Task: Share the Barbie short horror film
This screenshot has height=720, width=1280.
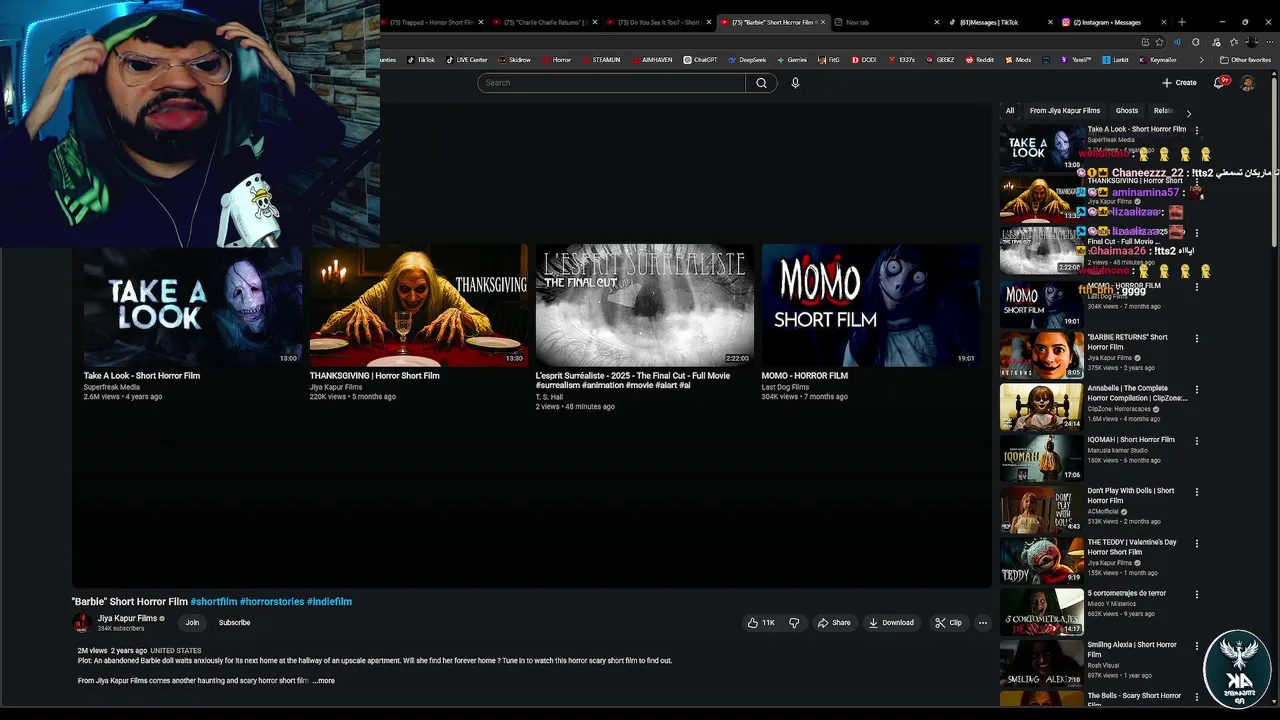Action: pos(834,623)
